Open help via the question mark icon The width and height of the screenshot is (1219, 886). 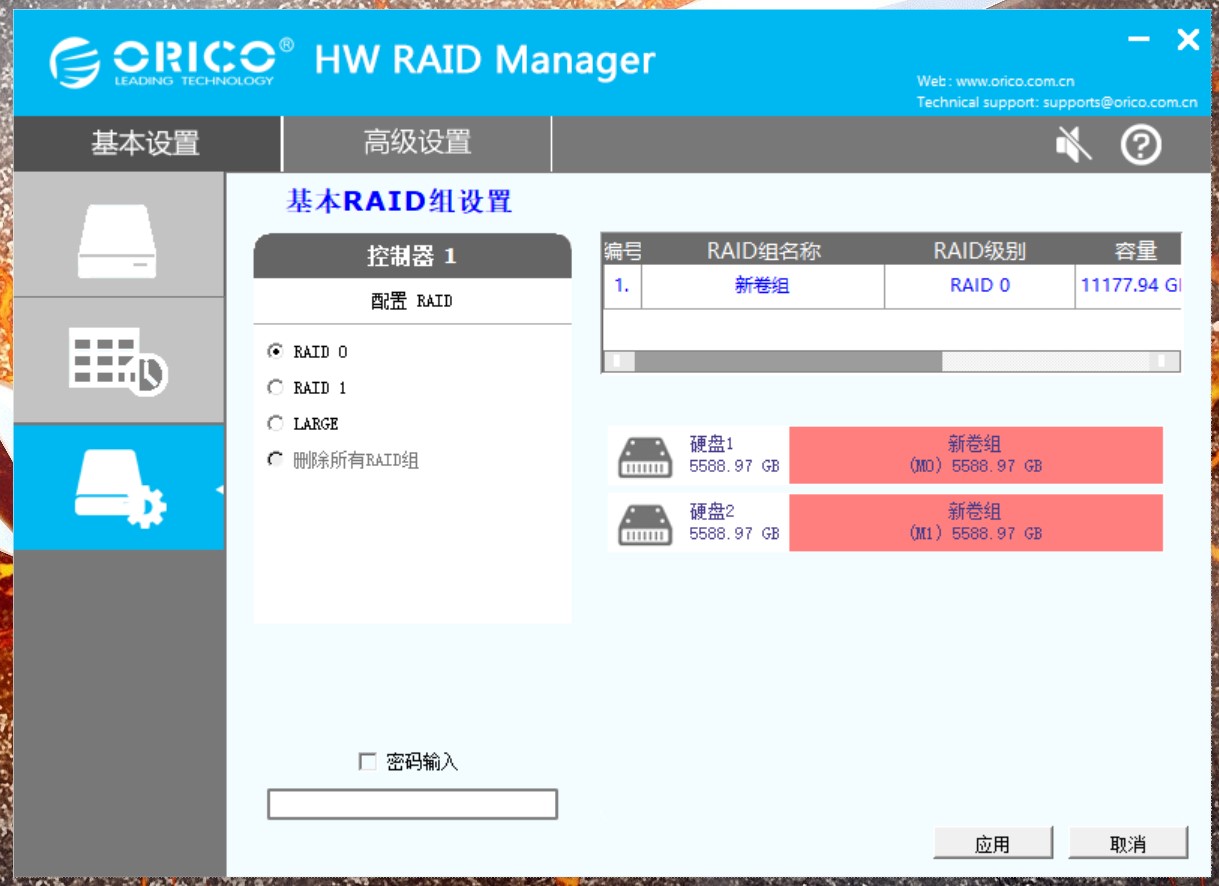[1141, 145]
